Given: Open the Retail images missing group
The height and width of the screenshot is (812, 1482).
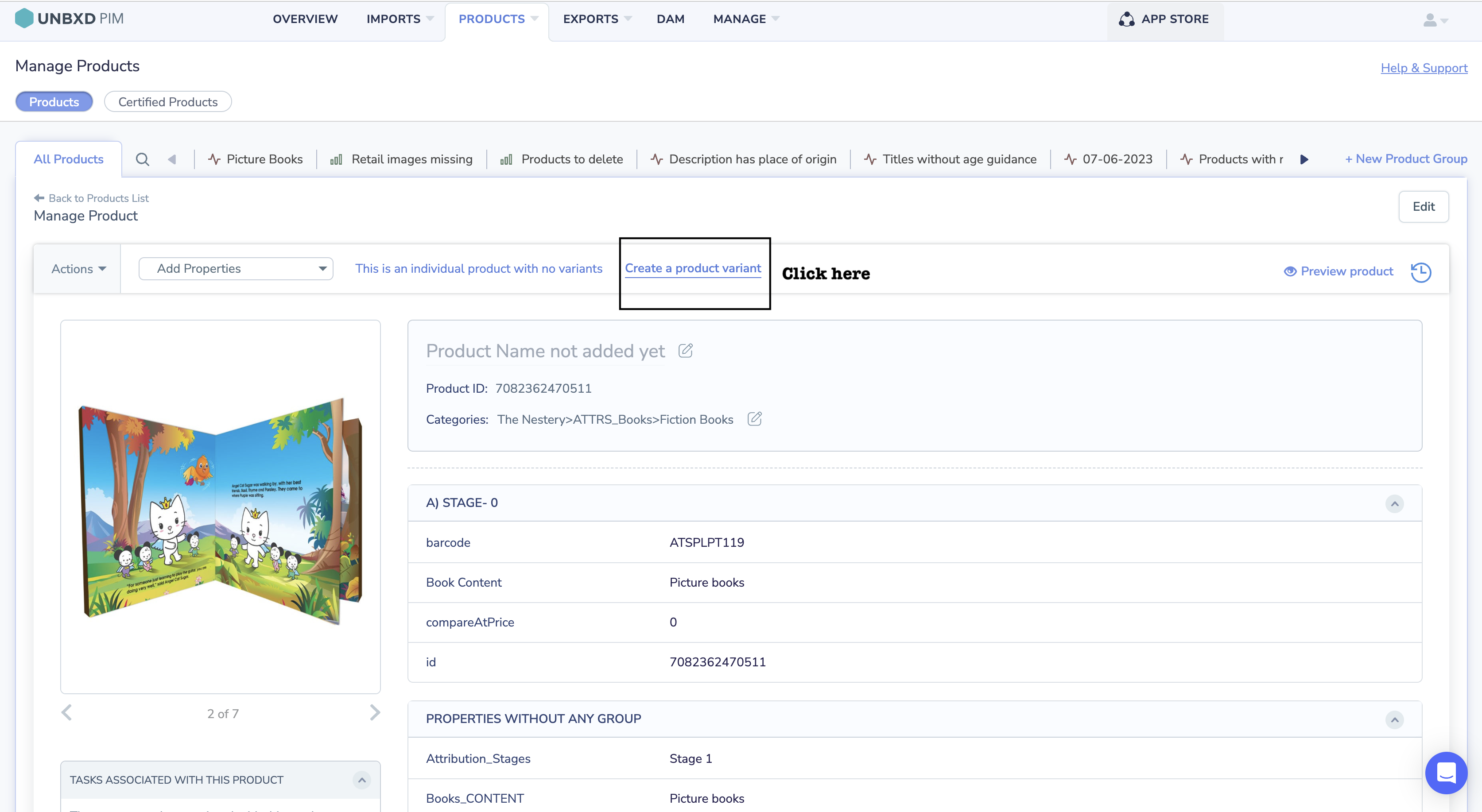Looking at the screenshot, I should tap(402, 159).
